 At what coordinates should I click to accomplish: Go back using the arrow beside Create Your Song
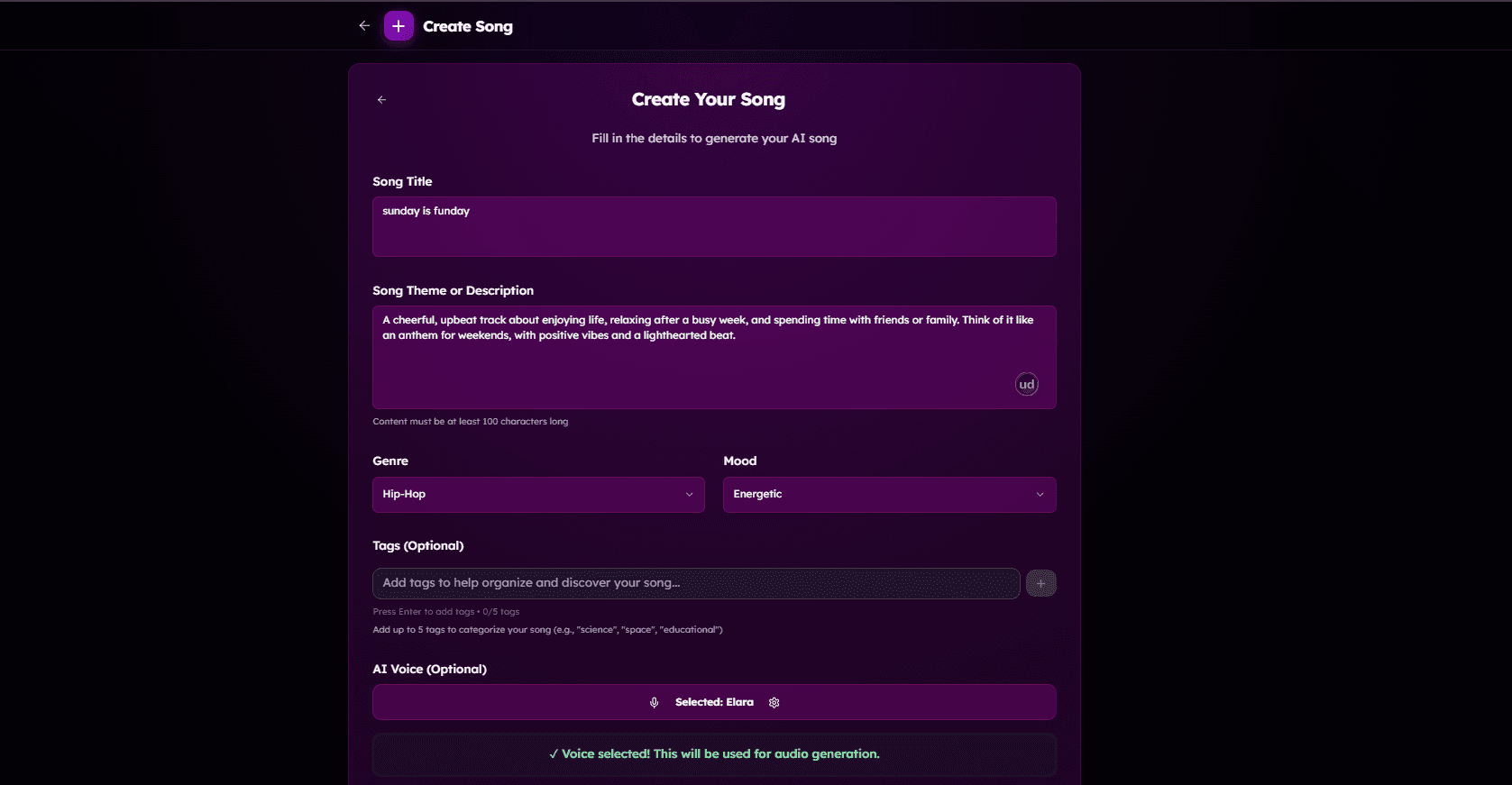pos(381,100)
